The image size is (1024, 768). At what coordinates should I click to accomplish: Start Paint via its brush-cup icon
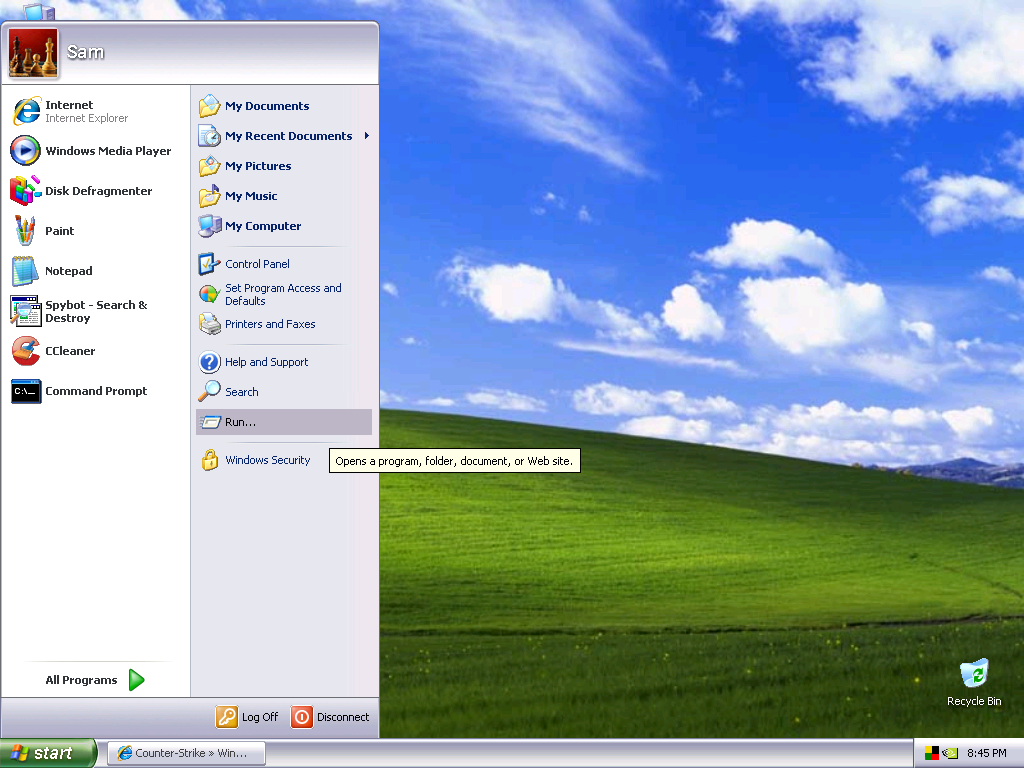pyautogui.click(x=25, y=231)
